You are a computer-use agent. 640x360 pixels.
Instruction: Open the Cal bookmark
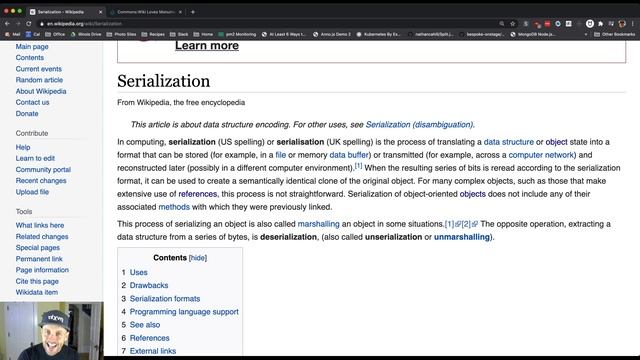(33, 34)
